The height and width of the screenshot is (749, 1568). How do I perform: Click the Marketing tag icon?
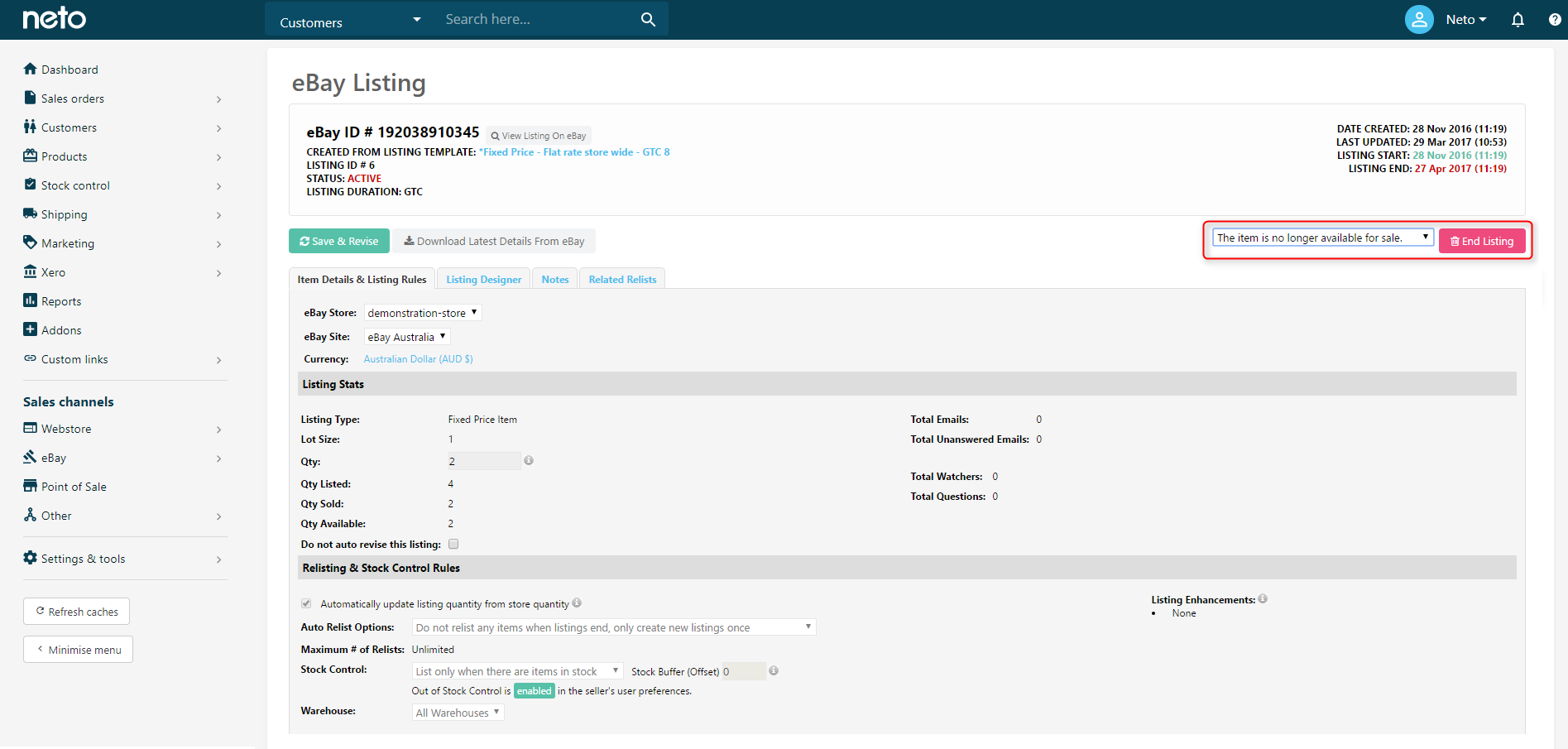pyautogui.click(x=31, y=242)
